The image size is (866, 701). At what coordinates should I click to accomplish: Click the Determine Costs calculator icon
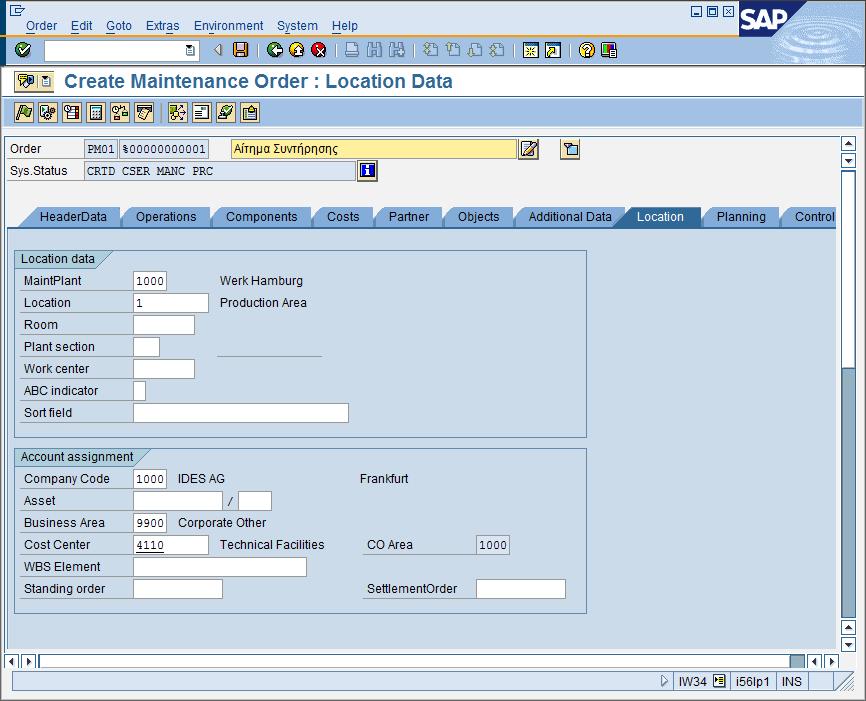(x=96, y=113)
